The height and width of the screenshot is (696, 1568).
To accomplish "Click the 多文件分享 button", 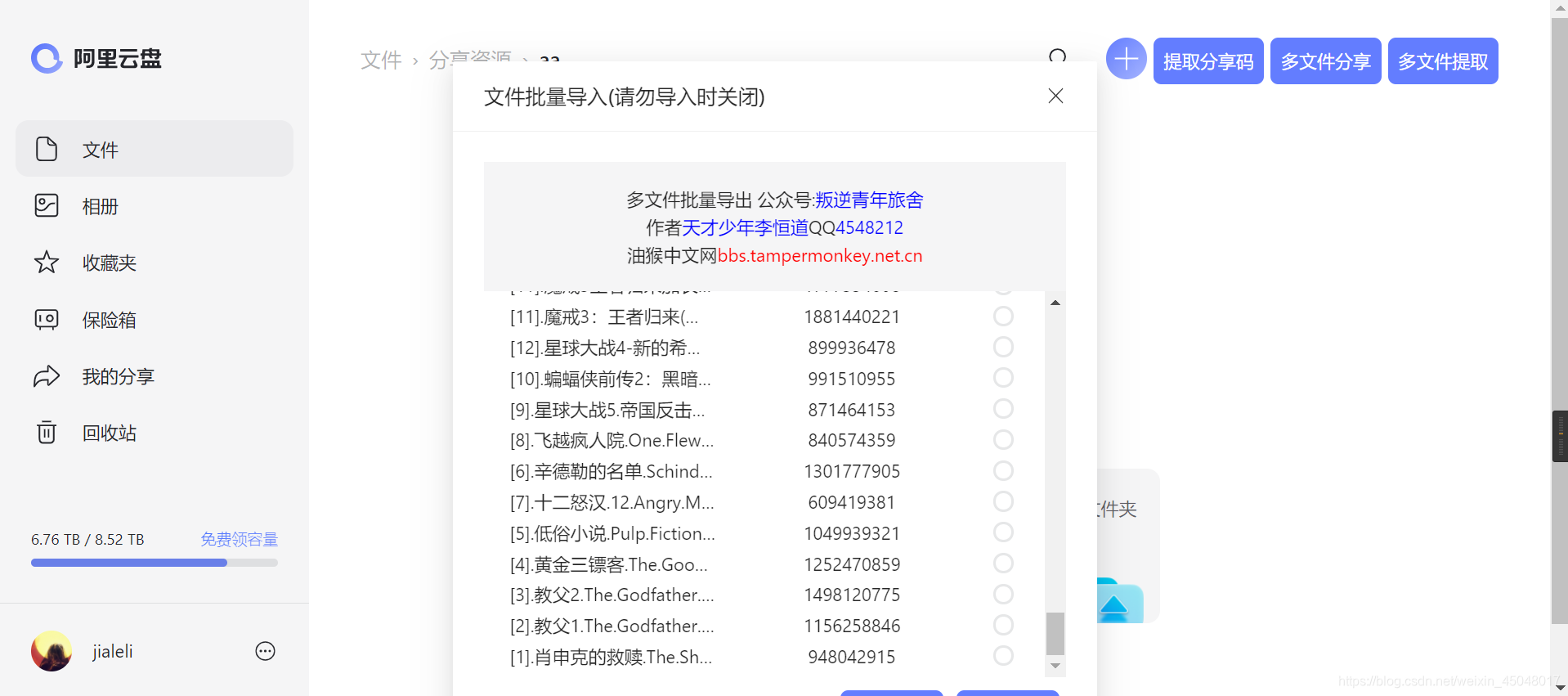I will [1326, 61].
